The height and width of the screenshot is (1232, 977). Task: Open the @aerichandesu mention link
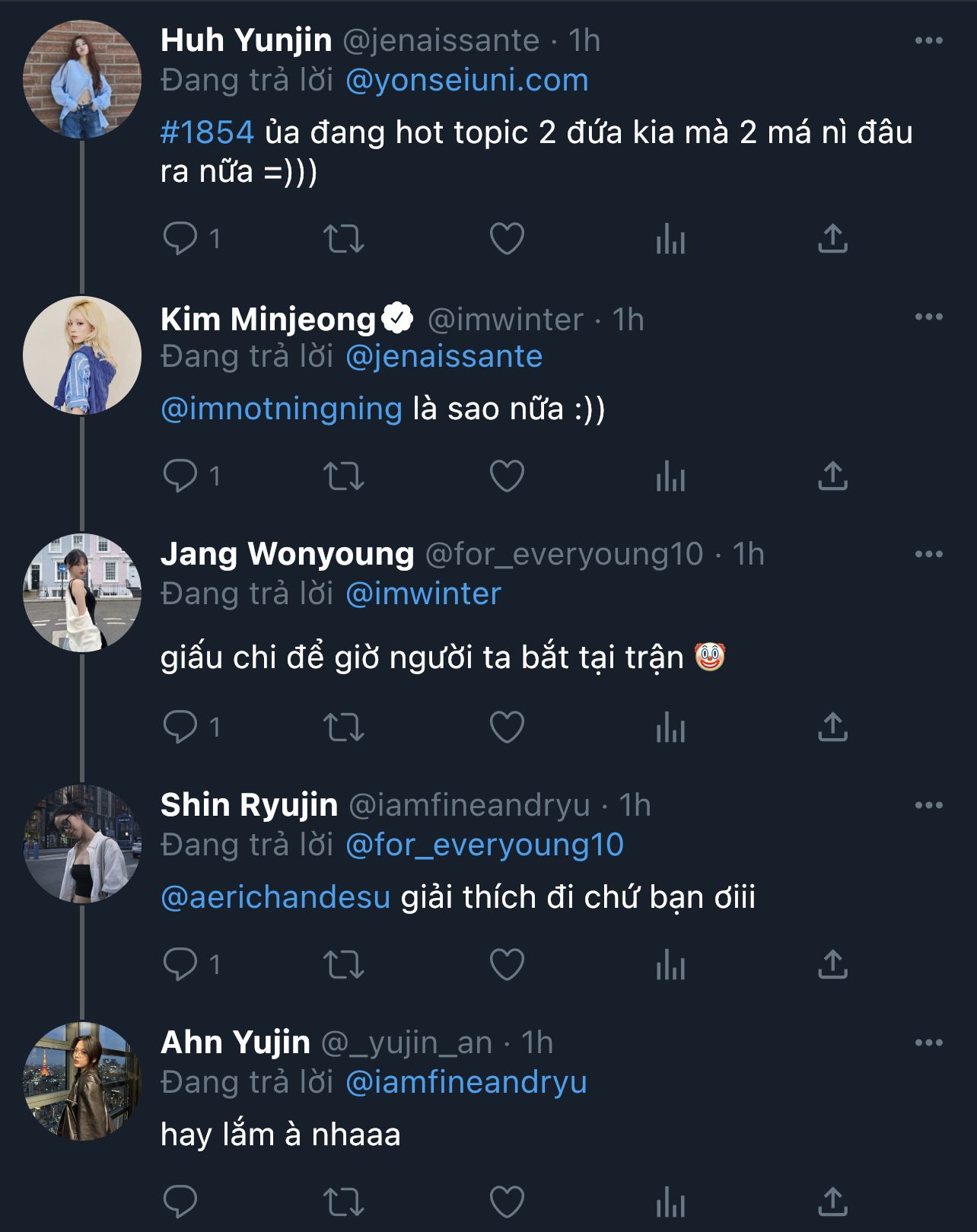pos(275,898)
